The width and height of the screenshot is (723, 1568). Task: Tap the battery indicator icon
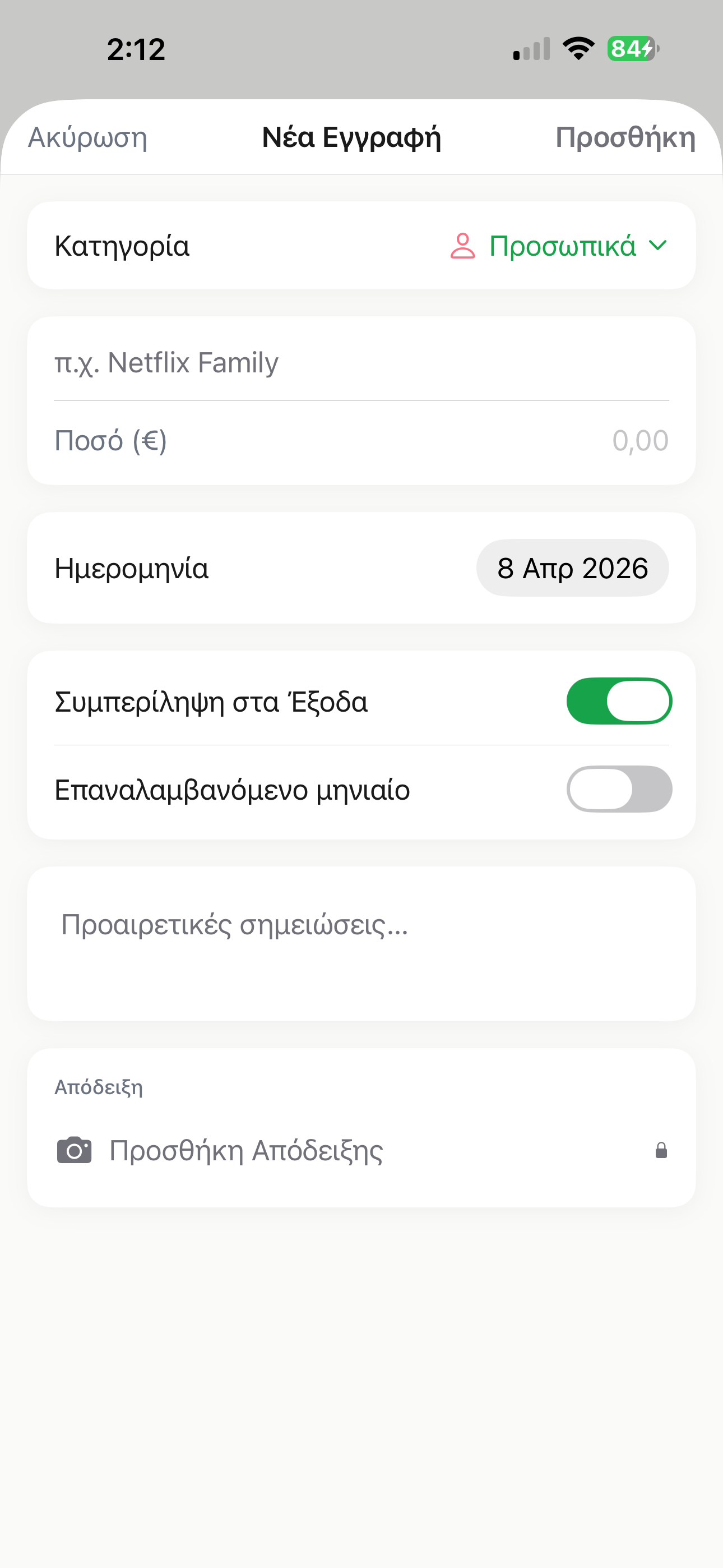point(632,49)
